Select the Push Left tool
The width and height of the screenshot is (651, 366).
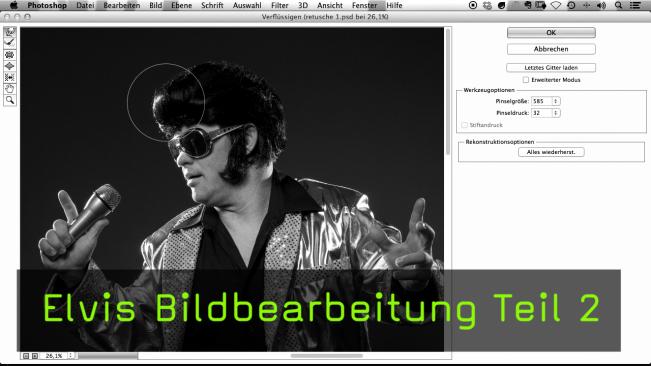[10, 77]
